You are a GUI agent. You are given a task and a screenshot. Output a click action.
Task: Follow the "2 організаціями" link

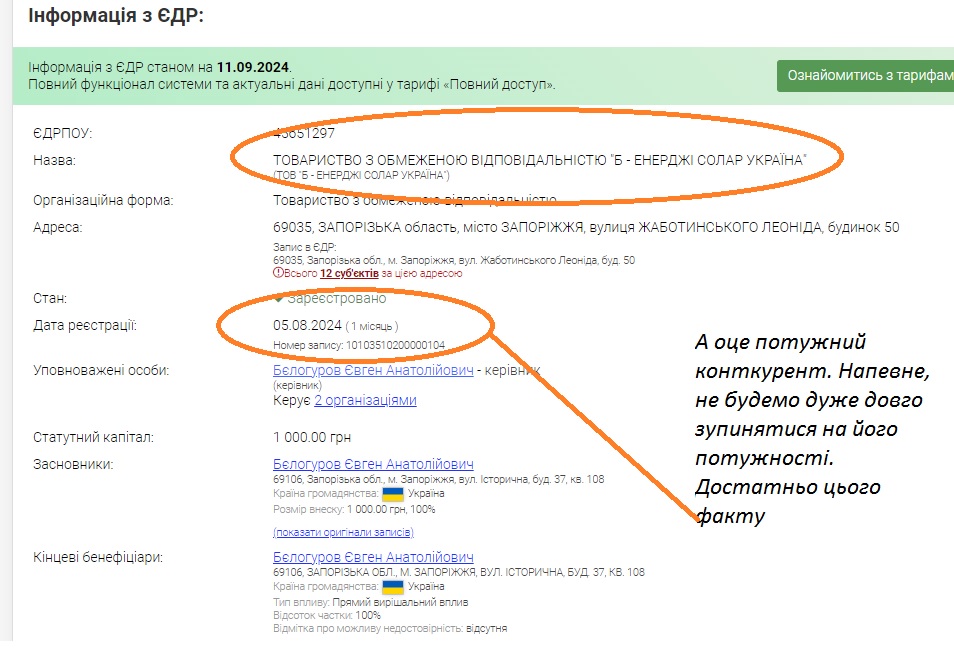point(365,400)
